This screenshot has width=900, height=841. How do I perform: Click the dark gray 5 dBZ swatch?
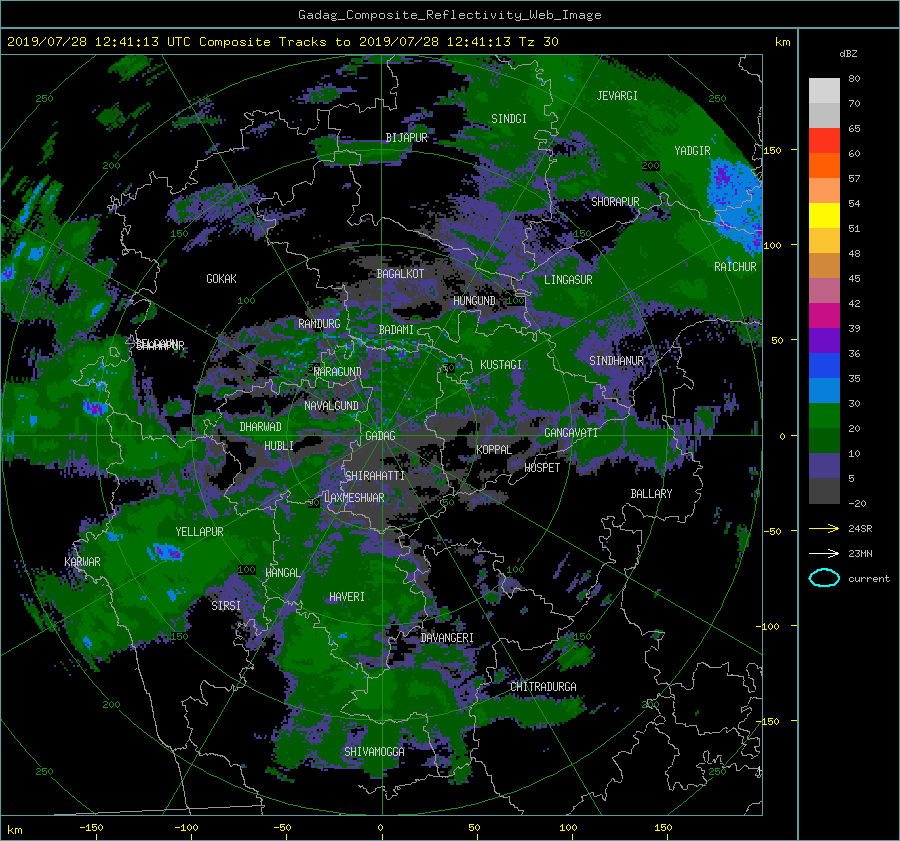click(x=824, y=491)
